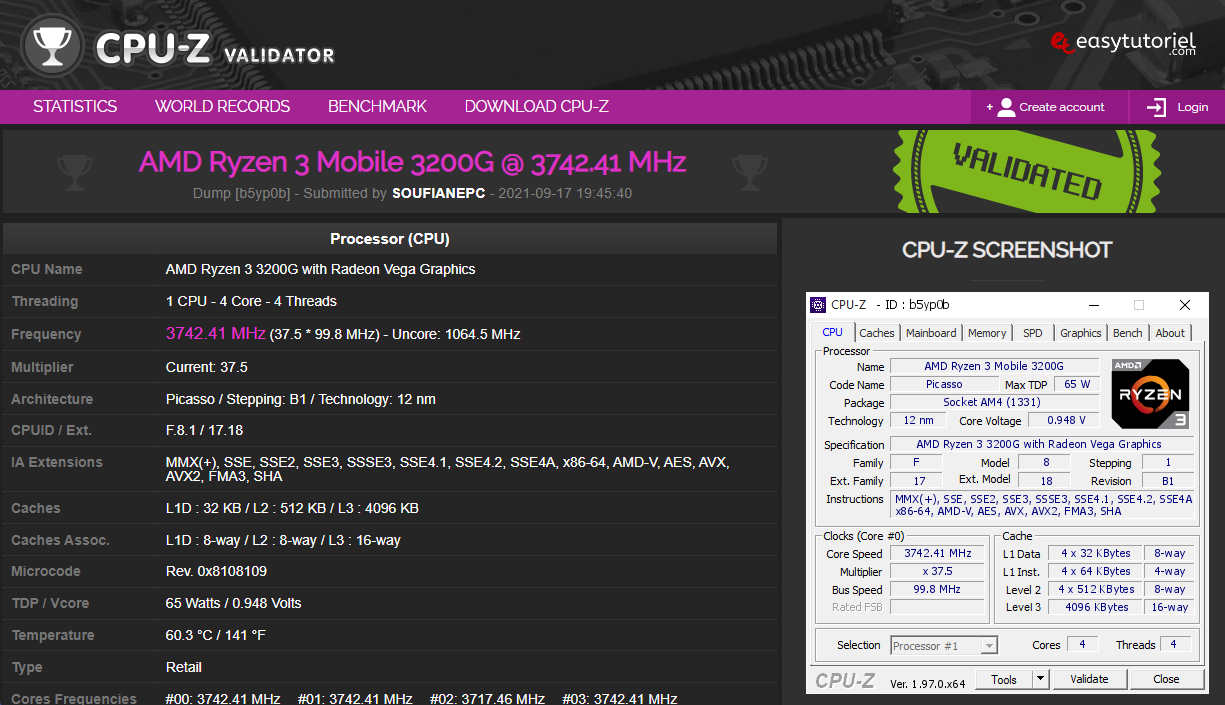Click the Login arrow icon
Viewport: 1225px width, 705px height.
pyautogui.click(x=1157, y=107)
